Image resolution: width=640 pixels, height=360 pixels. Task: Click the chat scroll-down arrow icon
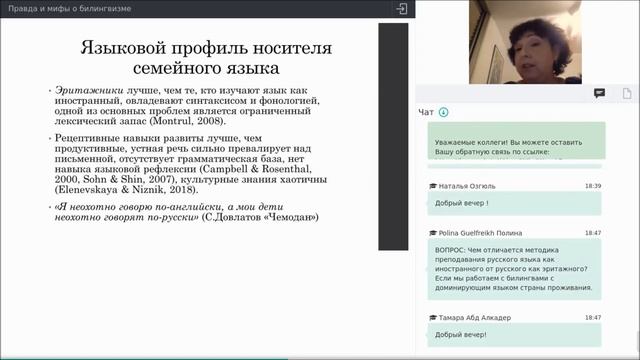tap(443, 112)
